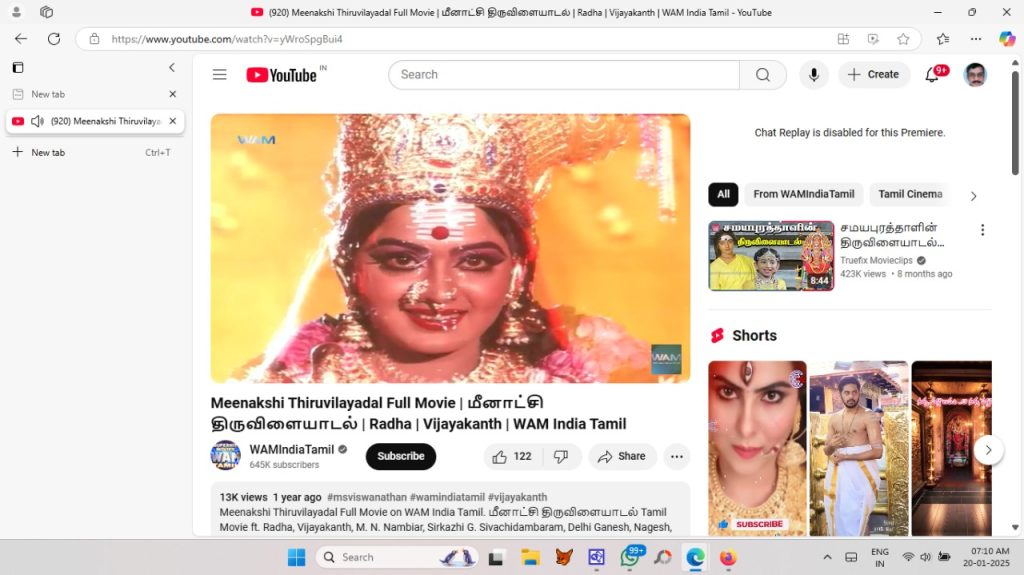
Task: Show hidden system tray icons
Action: 827,557
